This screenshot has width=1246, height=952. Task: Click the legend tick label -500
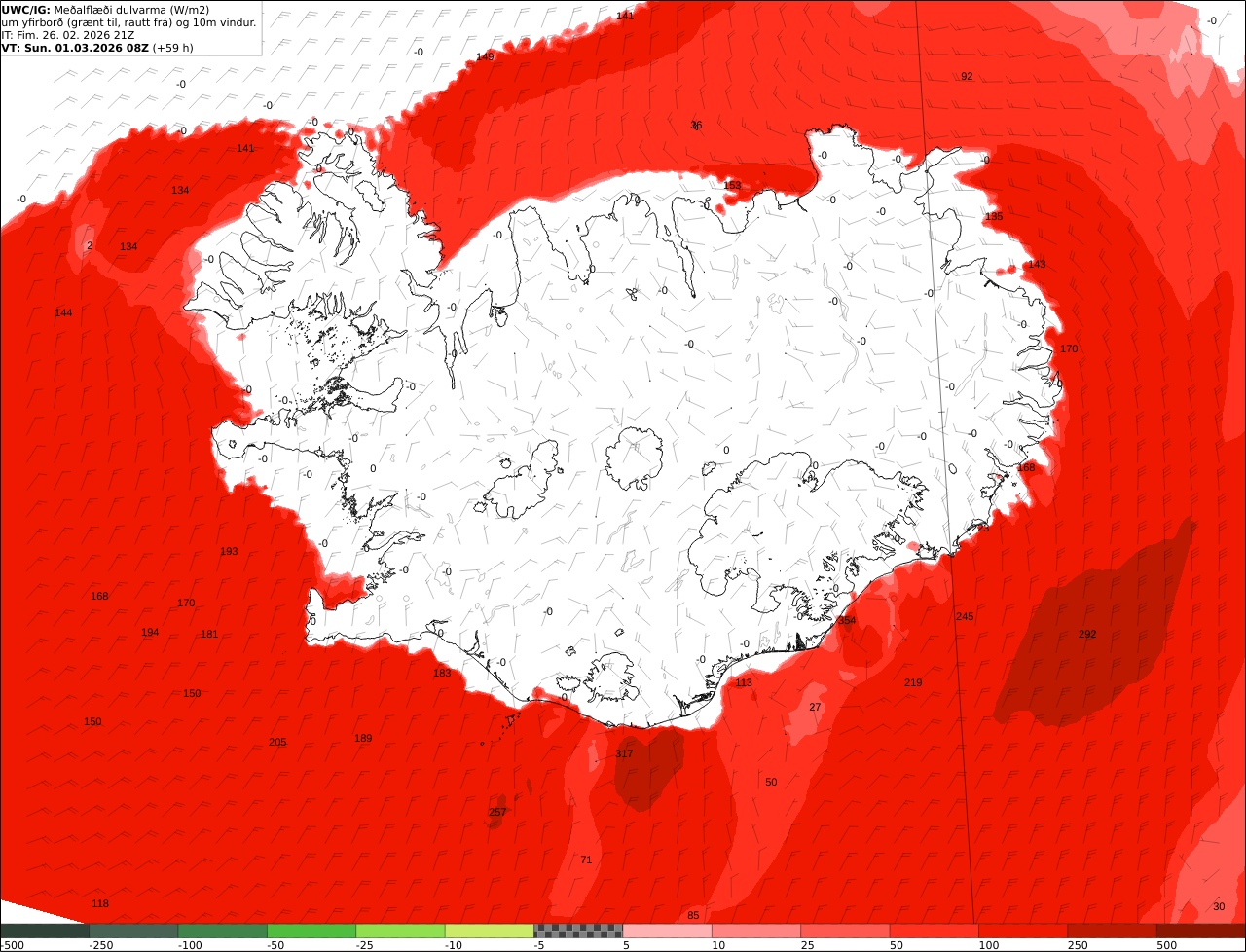[12, 944]
